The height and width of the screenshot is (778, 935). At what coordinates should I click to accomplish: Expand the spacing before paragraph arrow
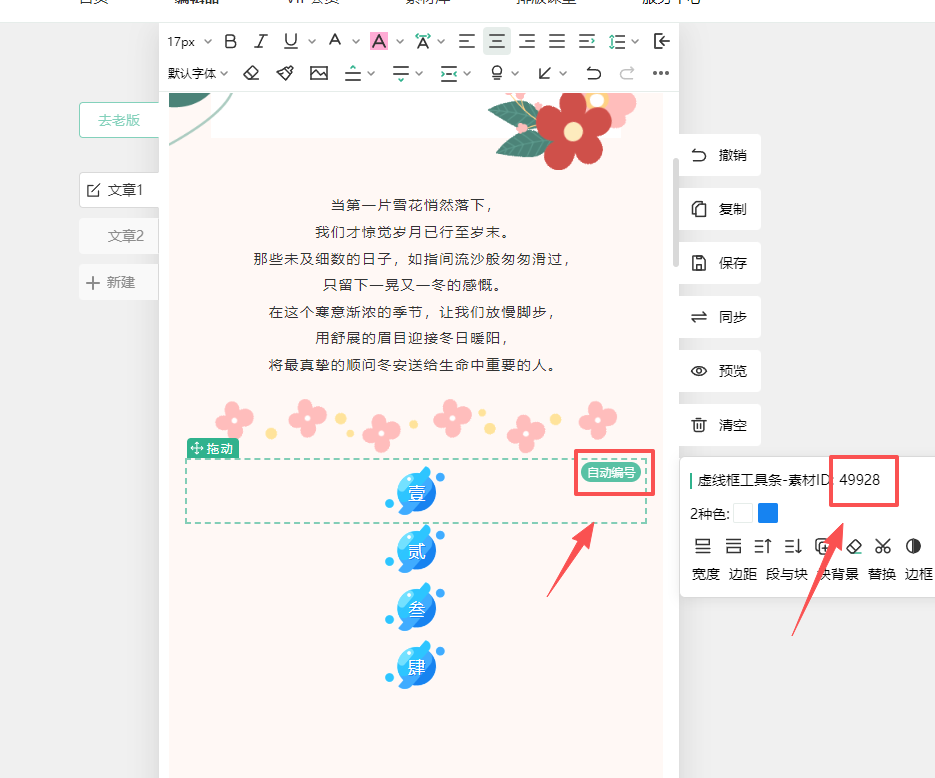371,73
